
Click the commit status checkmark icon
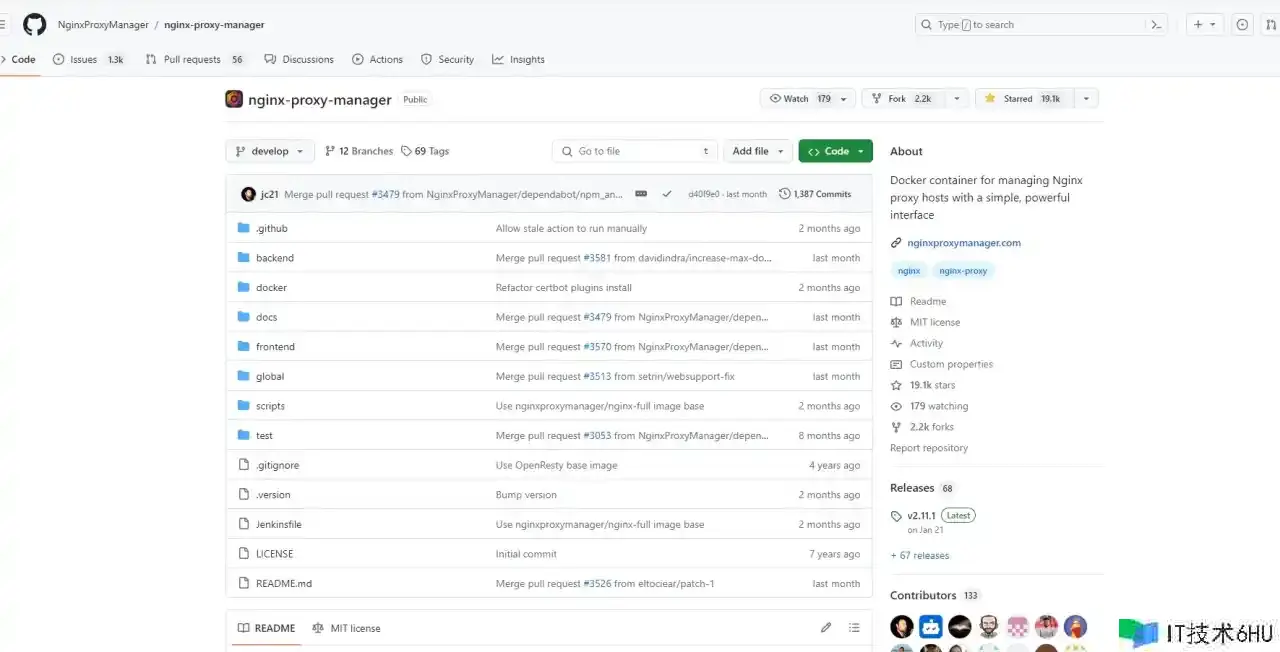[x=667, y=194]
